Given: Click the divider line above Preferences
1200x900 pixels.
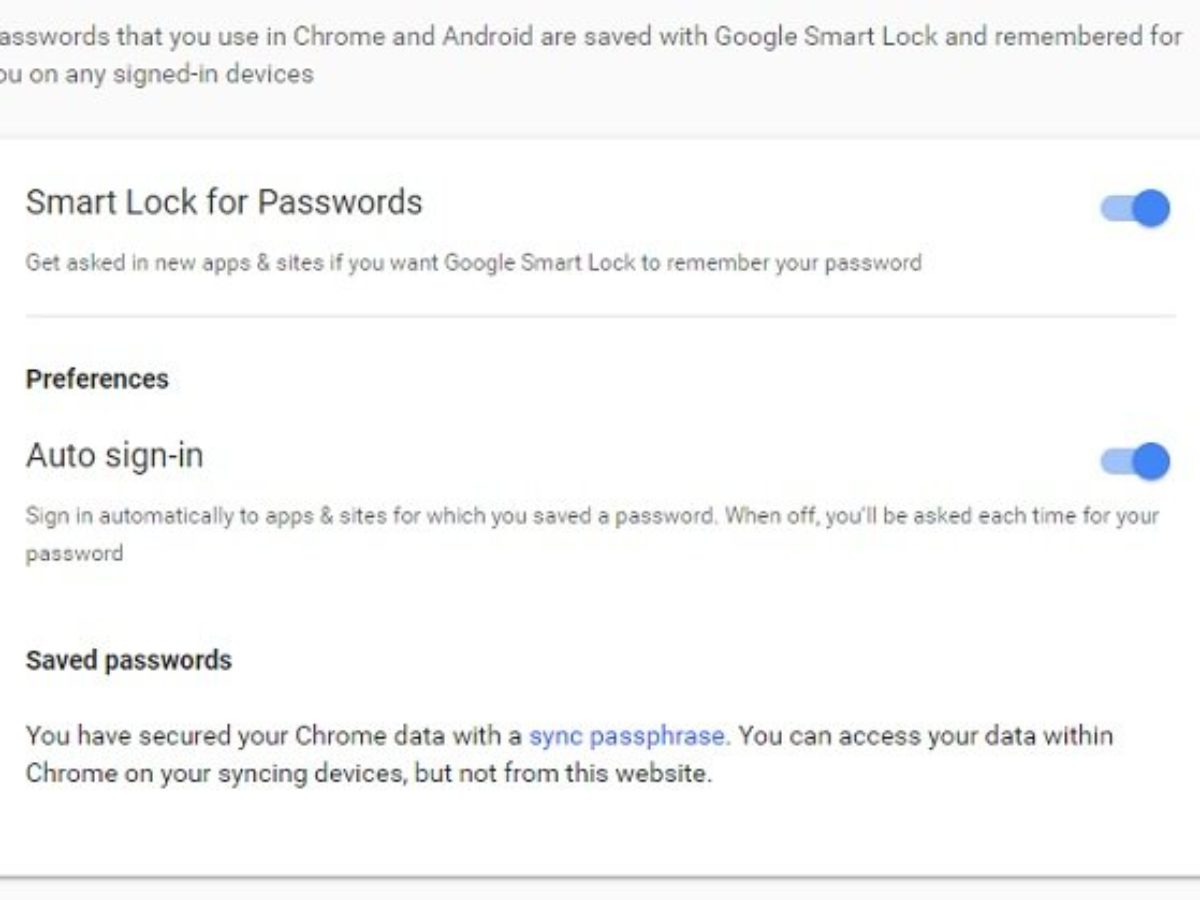Looking at the screenshot, I should click(x=600, y=316).
